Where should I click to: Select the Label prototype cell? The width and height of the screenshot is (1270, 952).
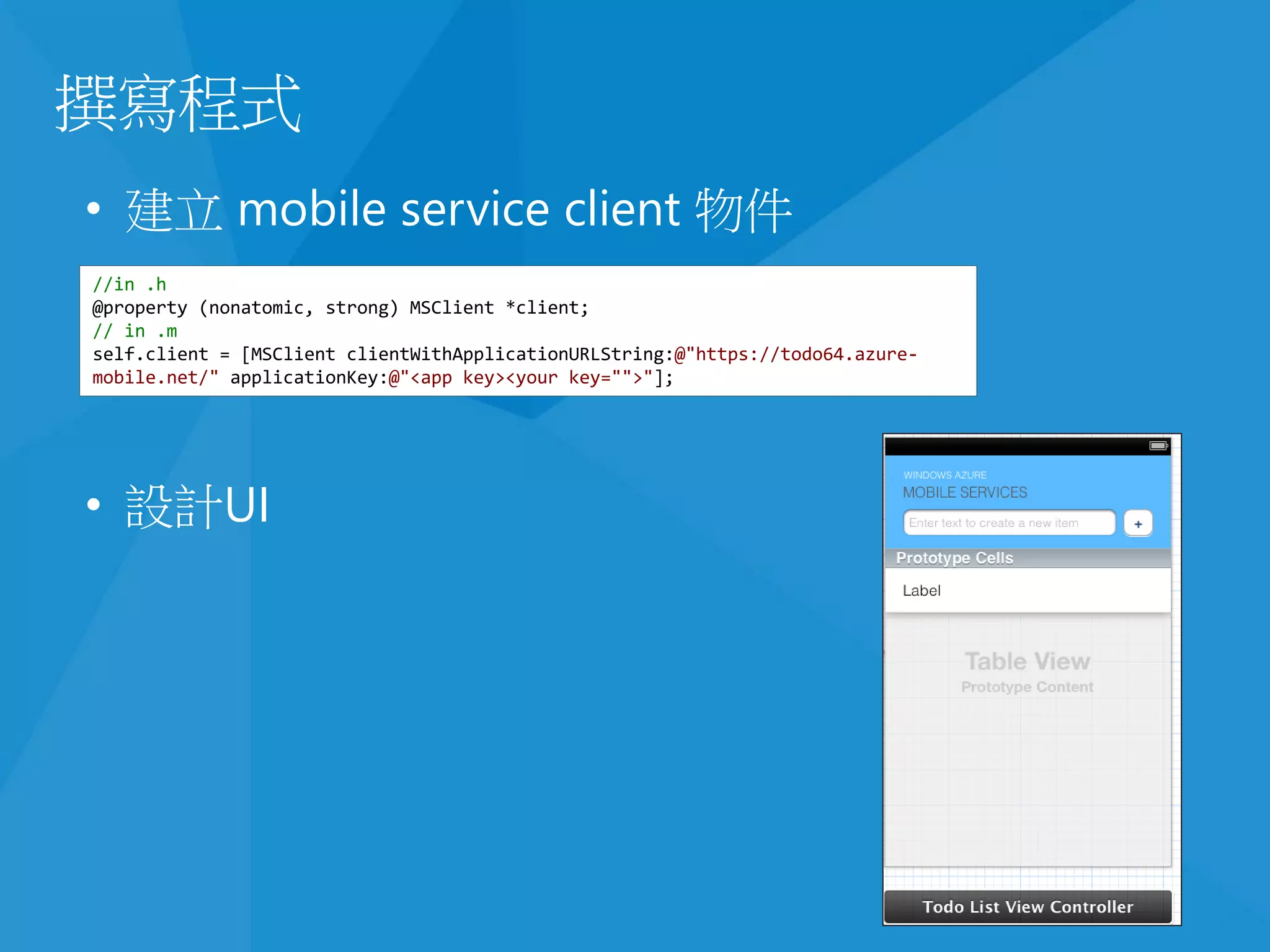tap(1028, 590)
